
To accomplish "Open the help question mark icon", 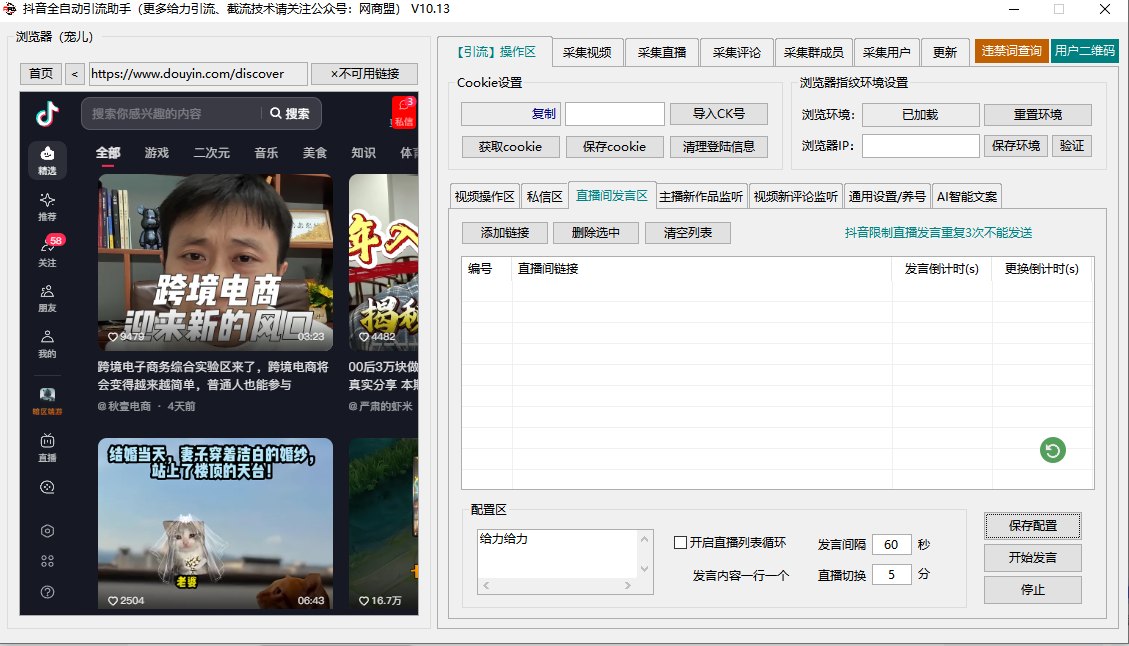I will coord(48,592).
